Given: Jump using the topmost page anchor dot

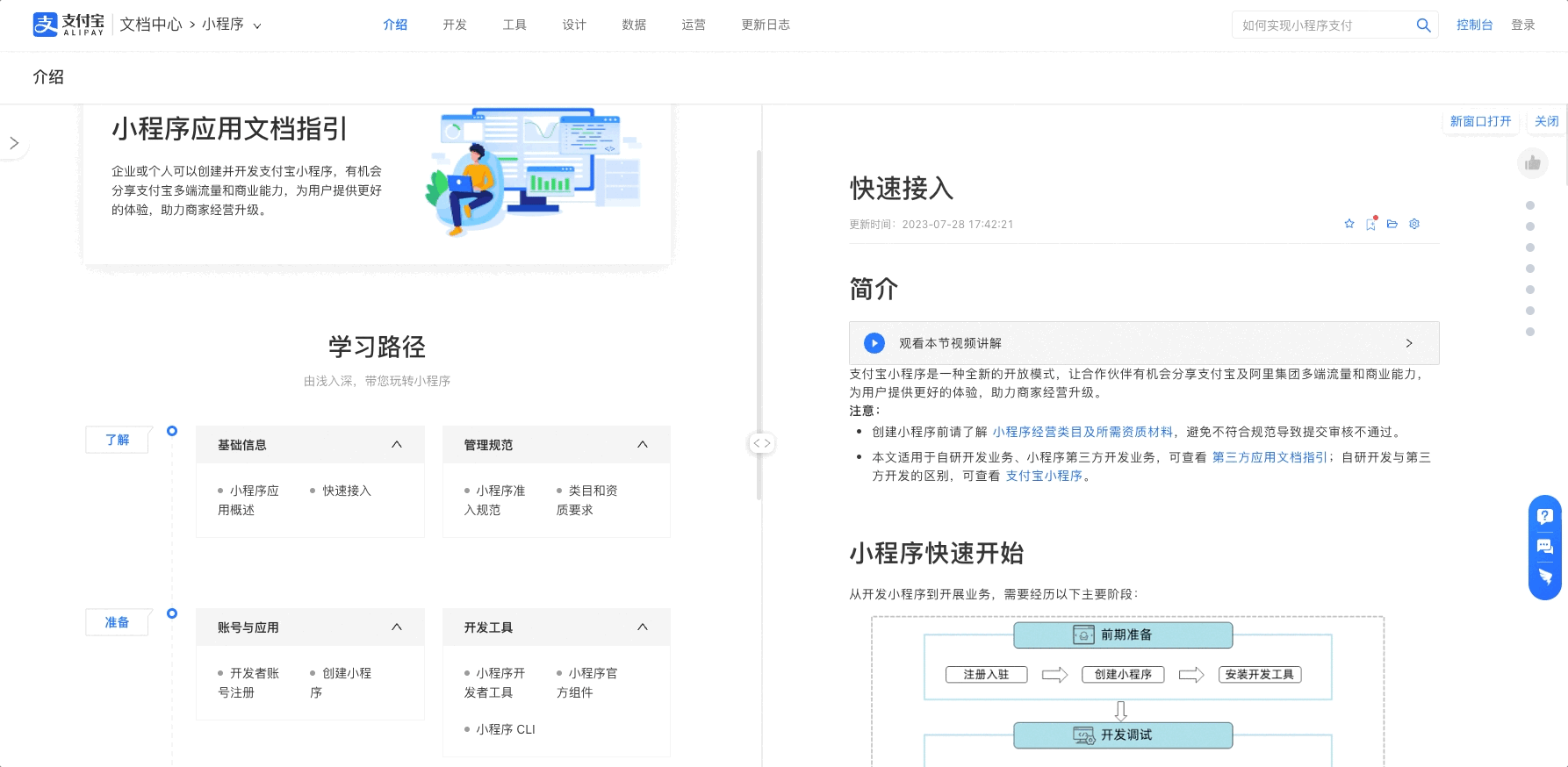Looking at the screenshot, I should [x=1530, y=205].
